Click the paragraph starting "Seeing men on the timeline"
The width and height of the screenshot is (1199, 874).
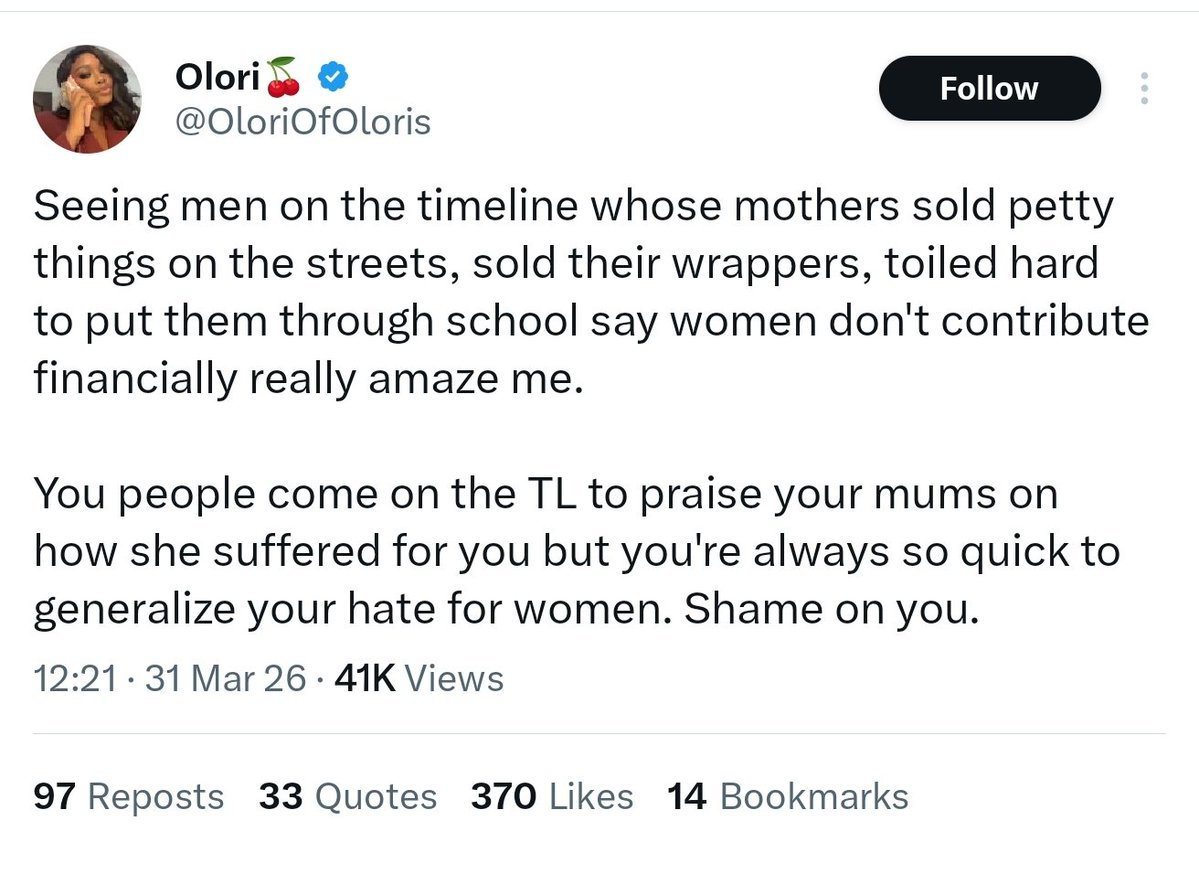tap(590, 291)
